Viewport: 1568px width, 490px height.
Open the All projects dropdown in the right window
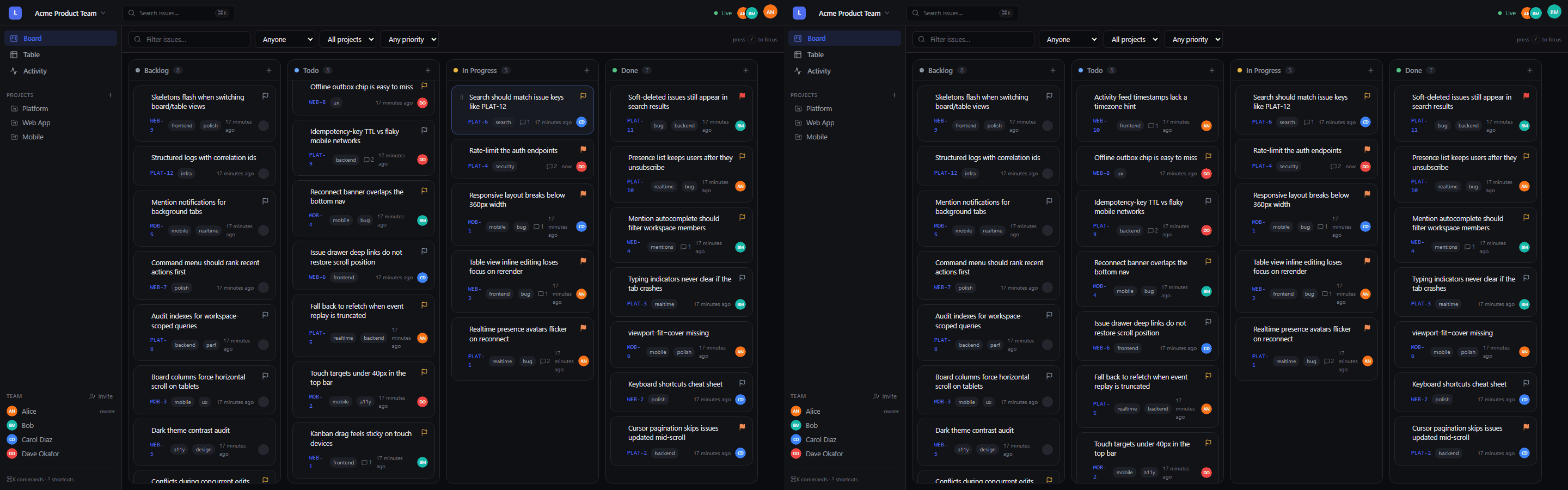[1132, 40]
